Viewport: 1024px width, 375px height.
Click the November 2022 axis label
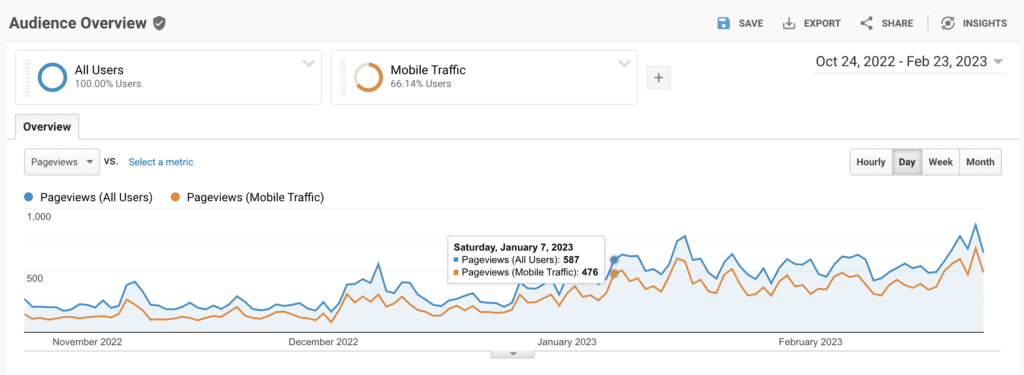88,342
